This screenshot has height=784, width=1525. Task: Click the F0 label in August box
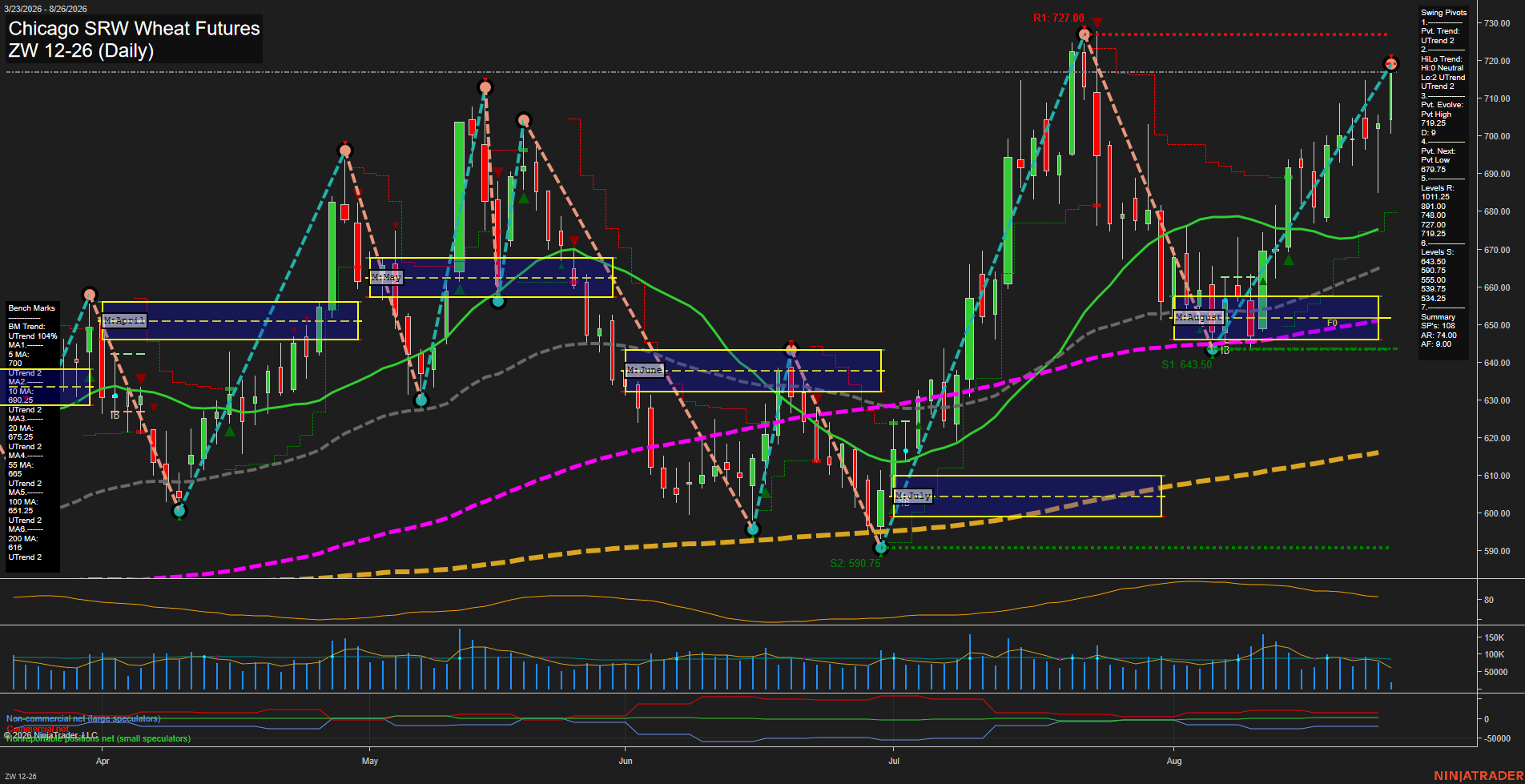[1332, 324]
